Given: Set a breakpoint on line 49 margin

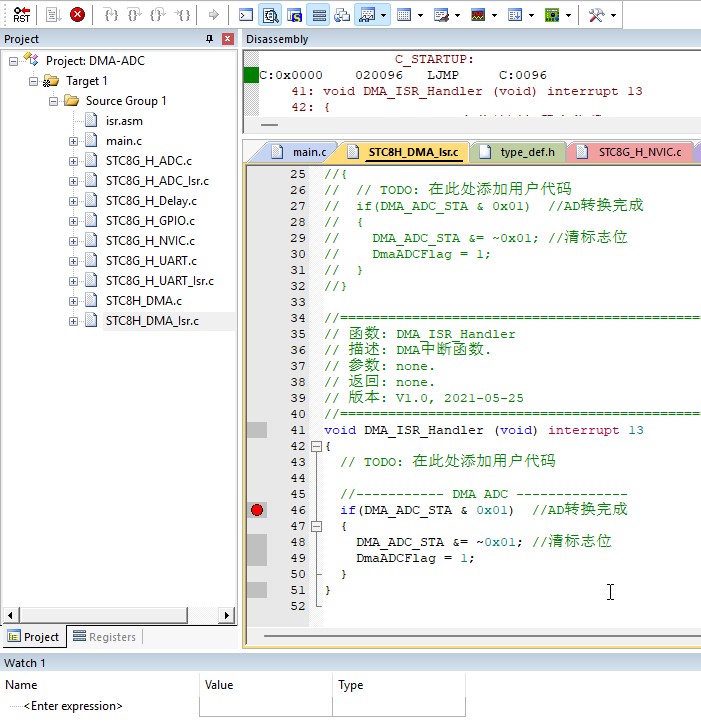Looking at the screenshot, I should (x=257, y=558).
